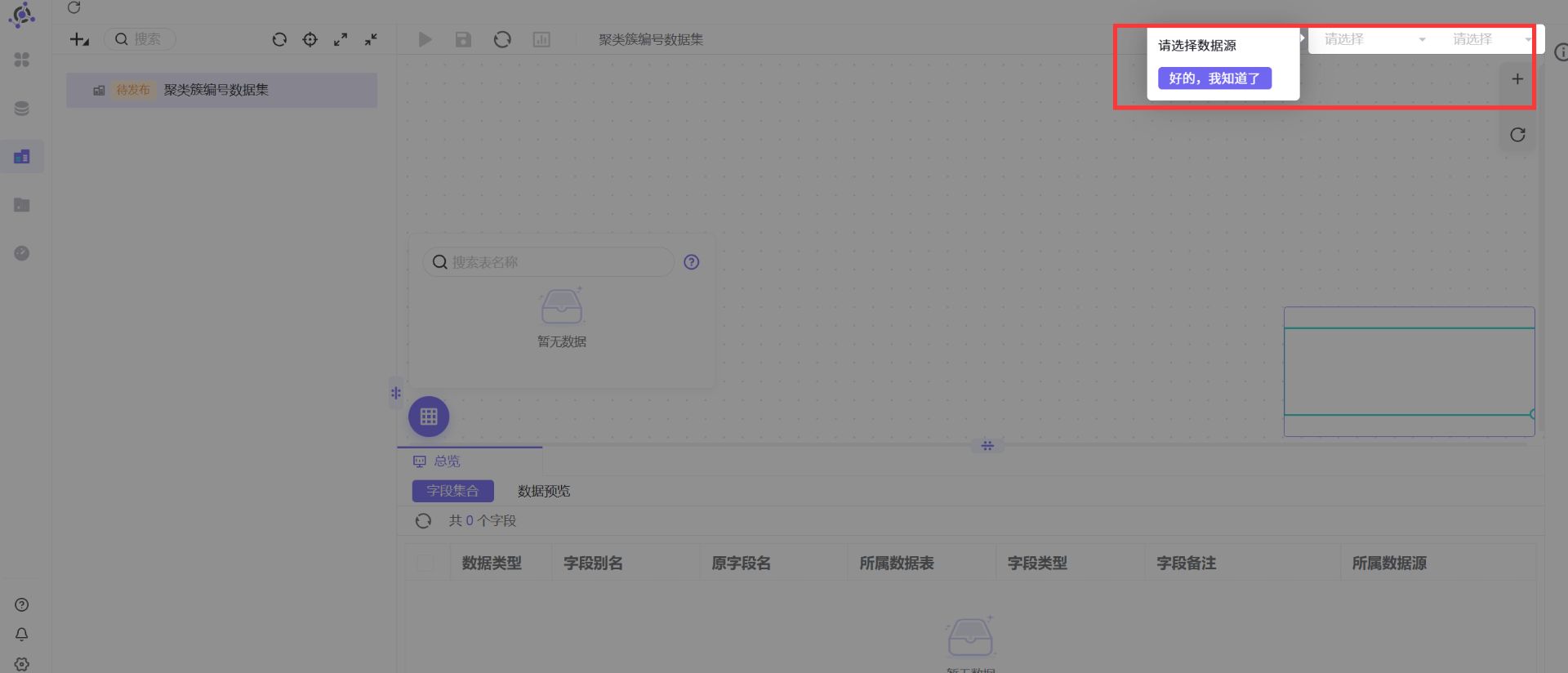1568x673 pixels.
Task: Open the settings gear icon
Action: (22, 664)
